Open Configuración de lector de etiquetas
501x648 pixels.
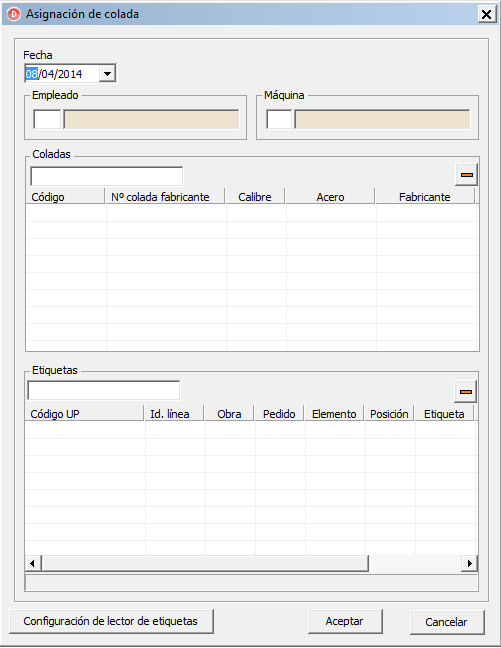click(x=111, y=621)
